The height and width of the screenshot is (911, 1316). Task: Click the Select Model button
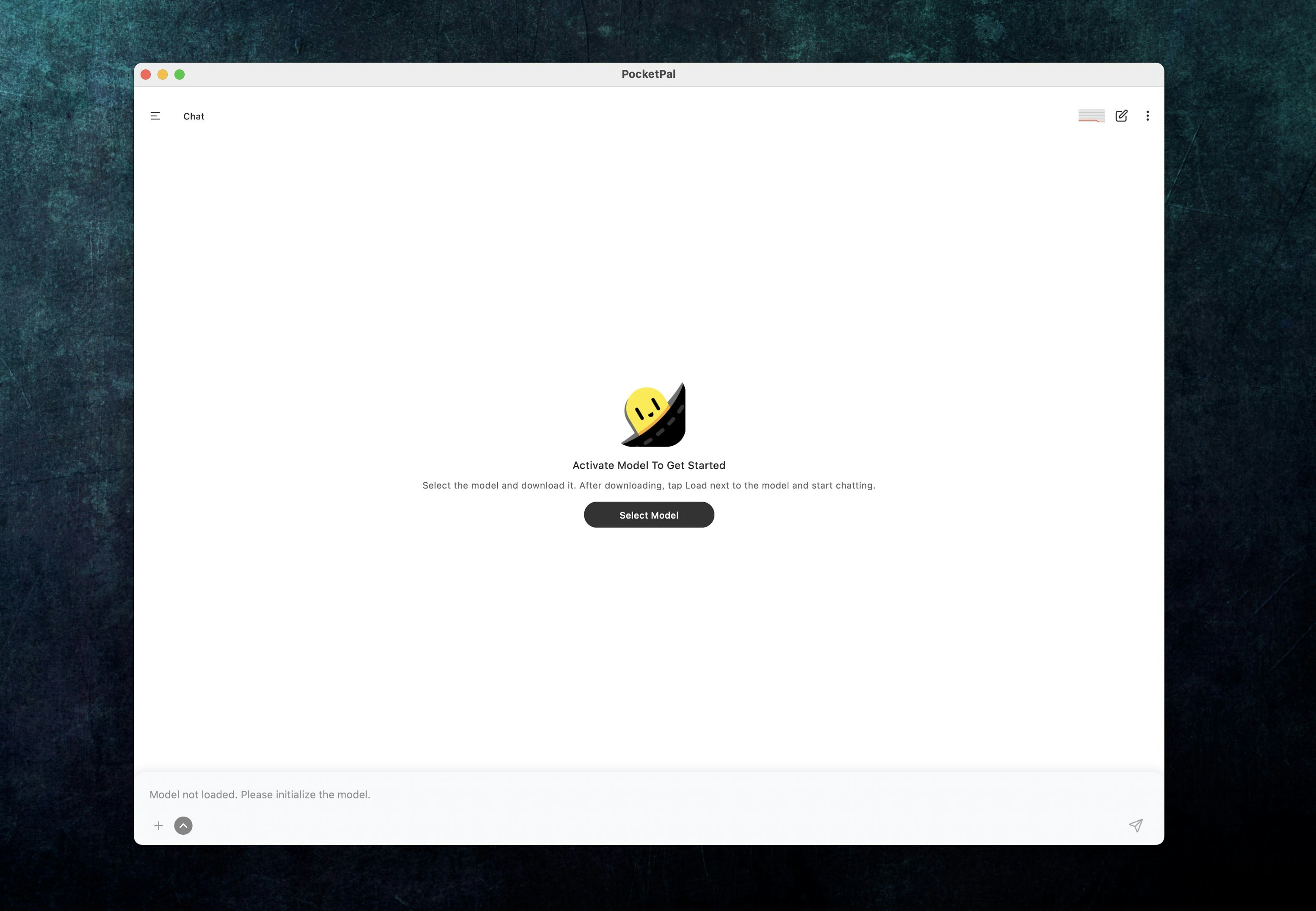point(649,515)
